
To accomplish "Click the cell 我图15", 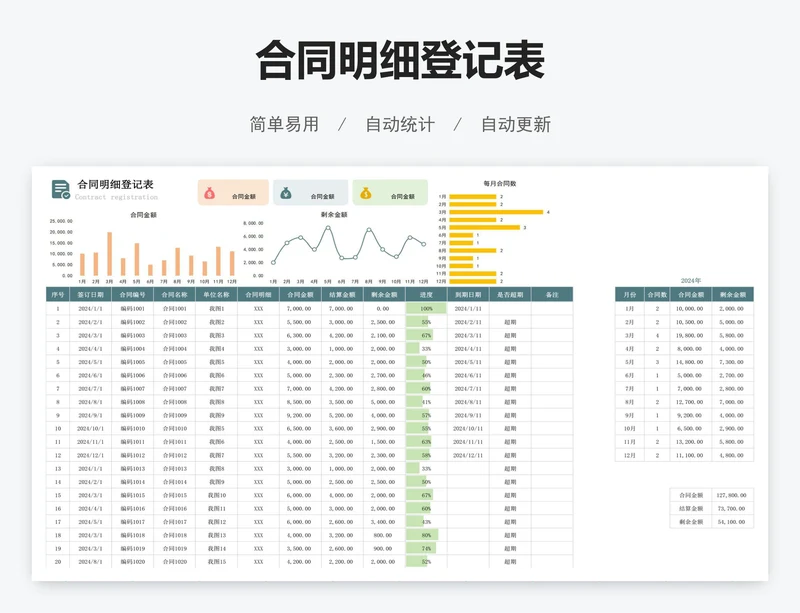I will (x=216, y=561).
